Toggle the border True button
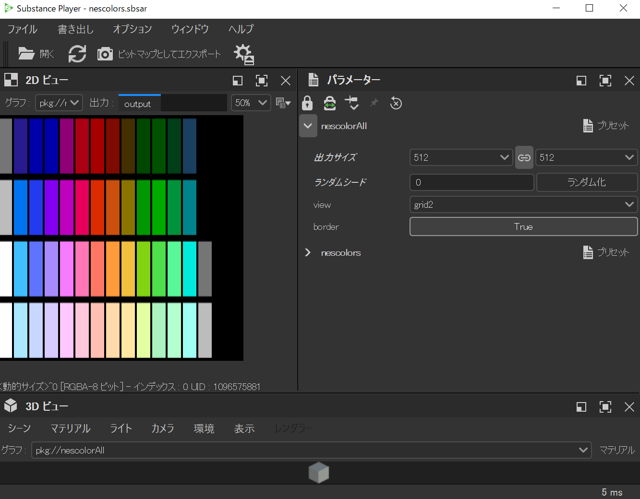Viewport: 640px width, 499px height. pyautogui.click(x=523, y=227)
